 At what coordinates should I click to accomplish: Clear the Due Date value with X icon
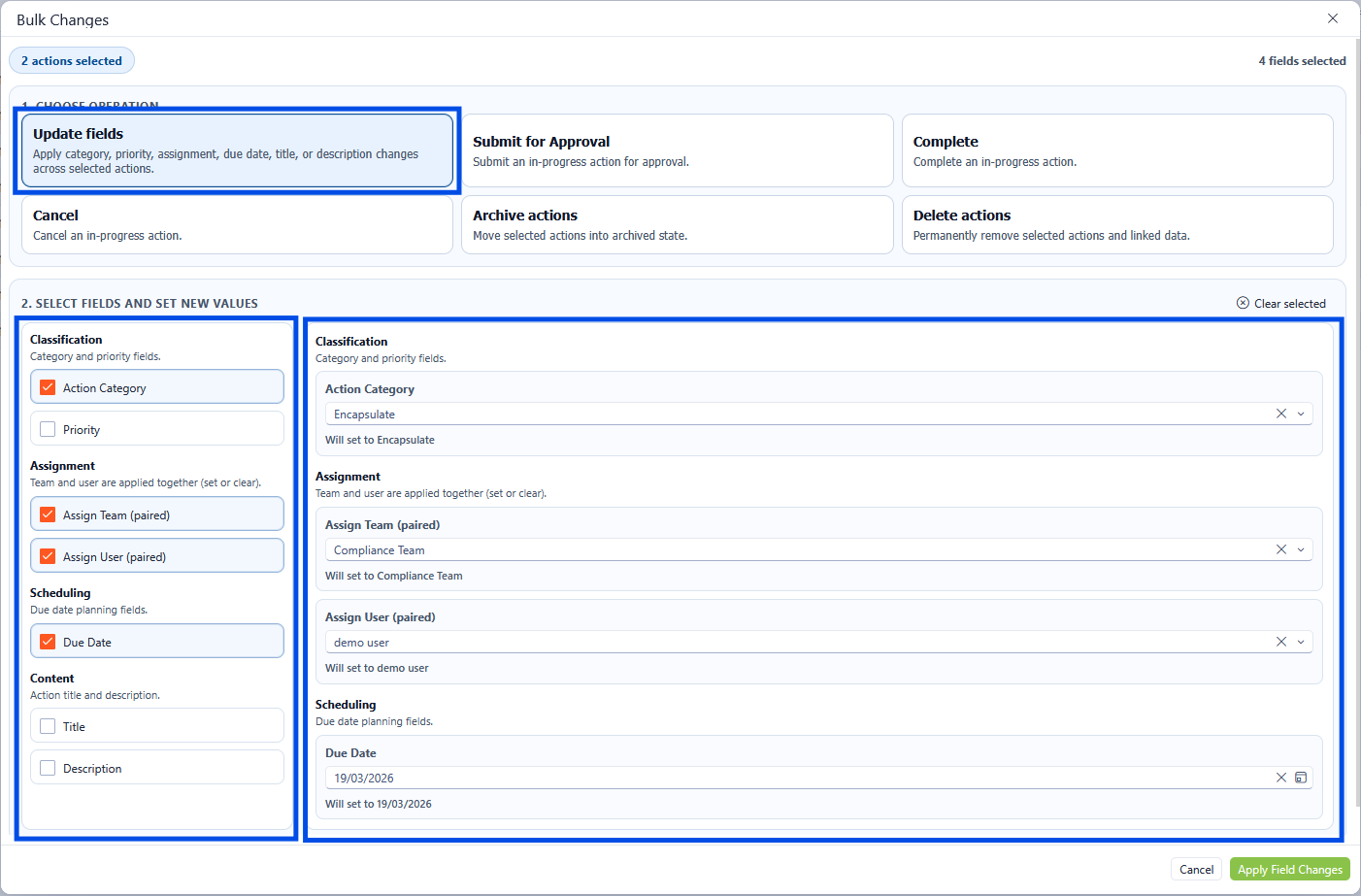(1280, 778)
